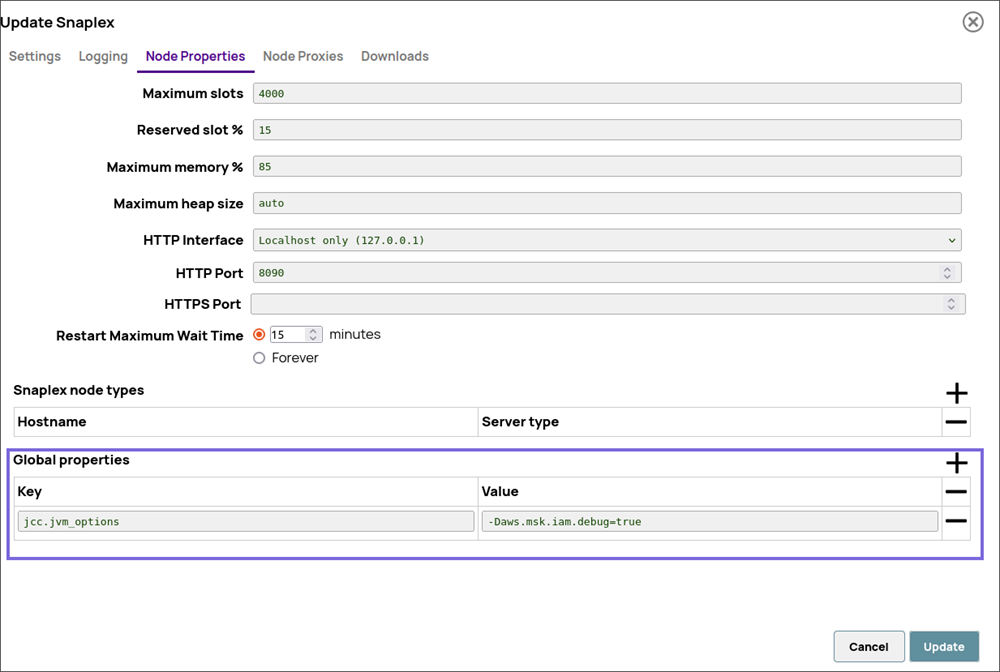This screenshot has width=1000, height=672.
Task: Click minus icon in Global properties header
Action: coord(956,491)
